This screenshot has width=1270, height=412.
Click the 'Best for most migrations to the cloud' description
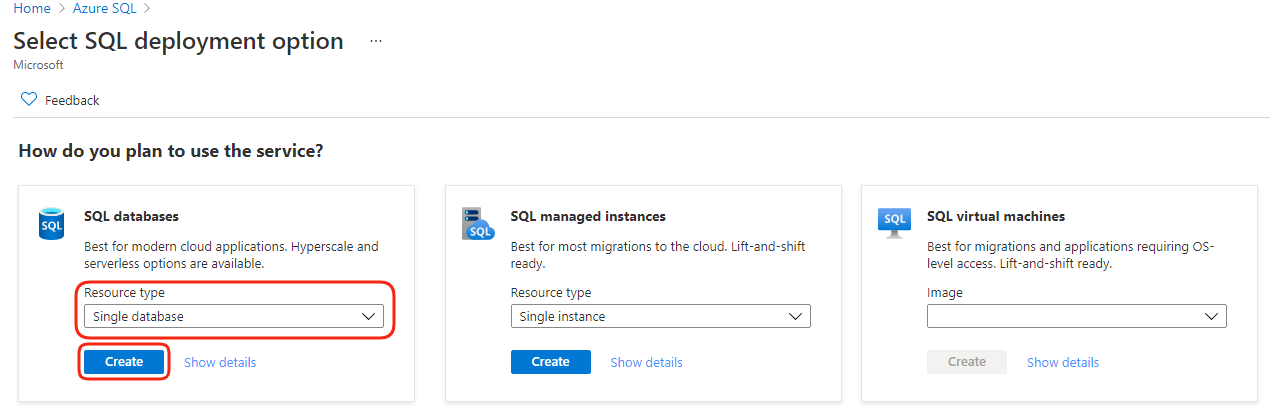[x=658, y=255]
